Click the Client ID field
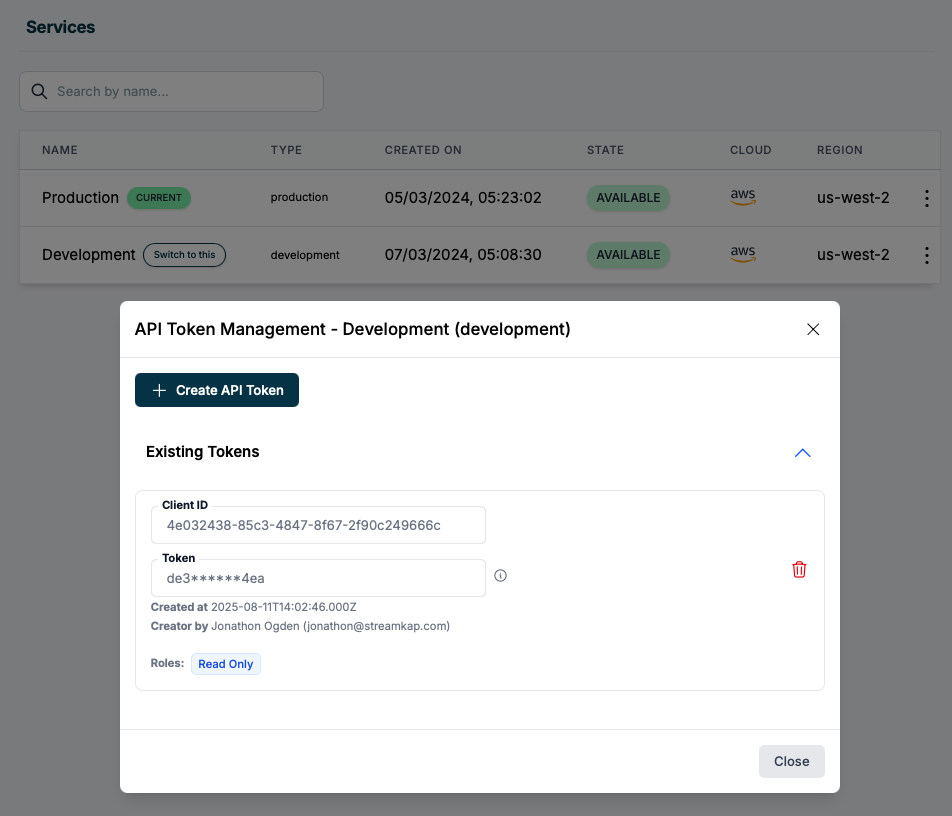 tap(318, 525)
